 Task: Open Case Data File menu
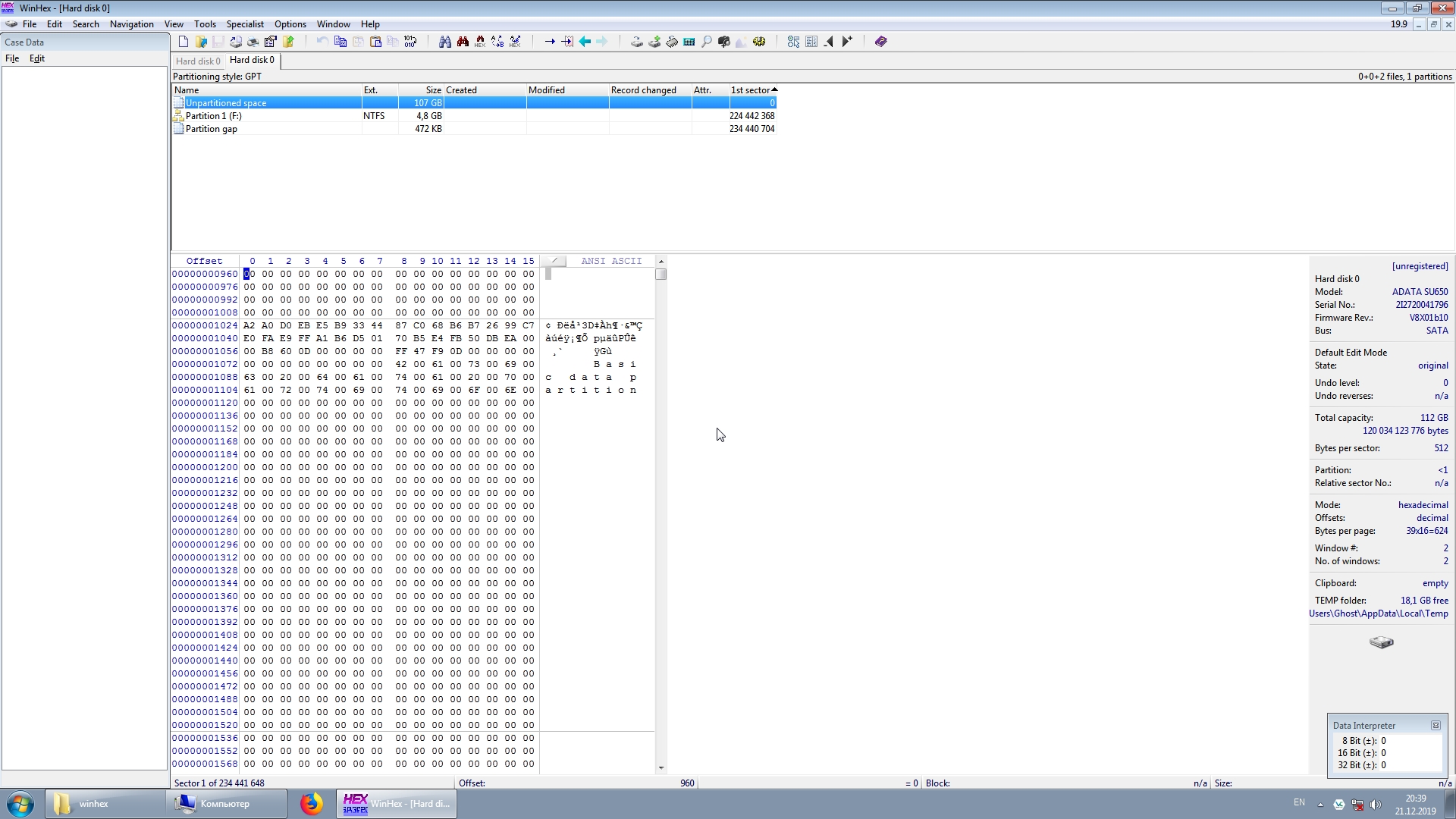(12, 58)
